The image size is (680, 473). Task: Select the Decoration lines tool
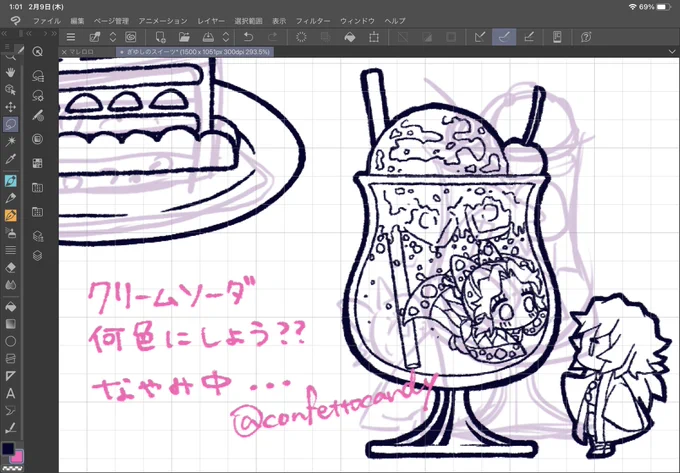(x=10, y=250)
